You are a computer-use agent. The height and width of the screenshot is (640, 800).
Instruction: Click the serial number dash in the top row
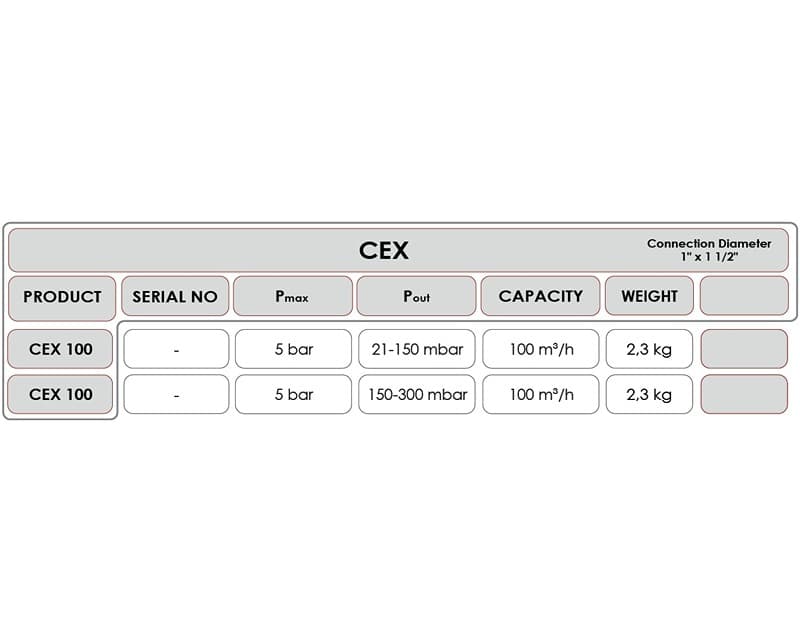click(x=176, y=349)
